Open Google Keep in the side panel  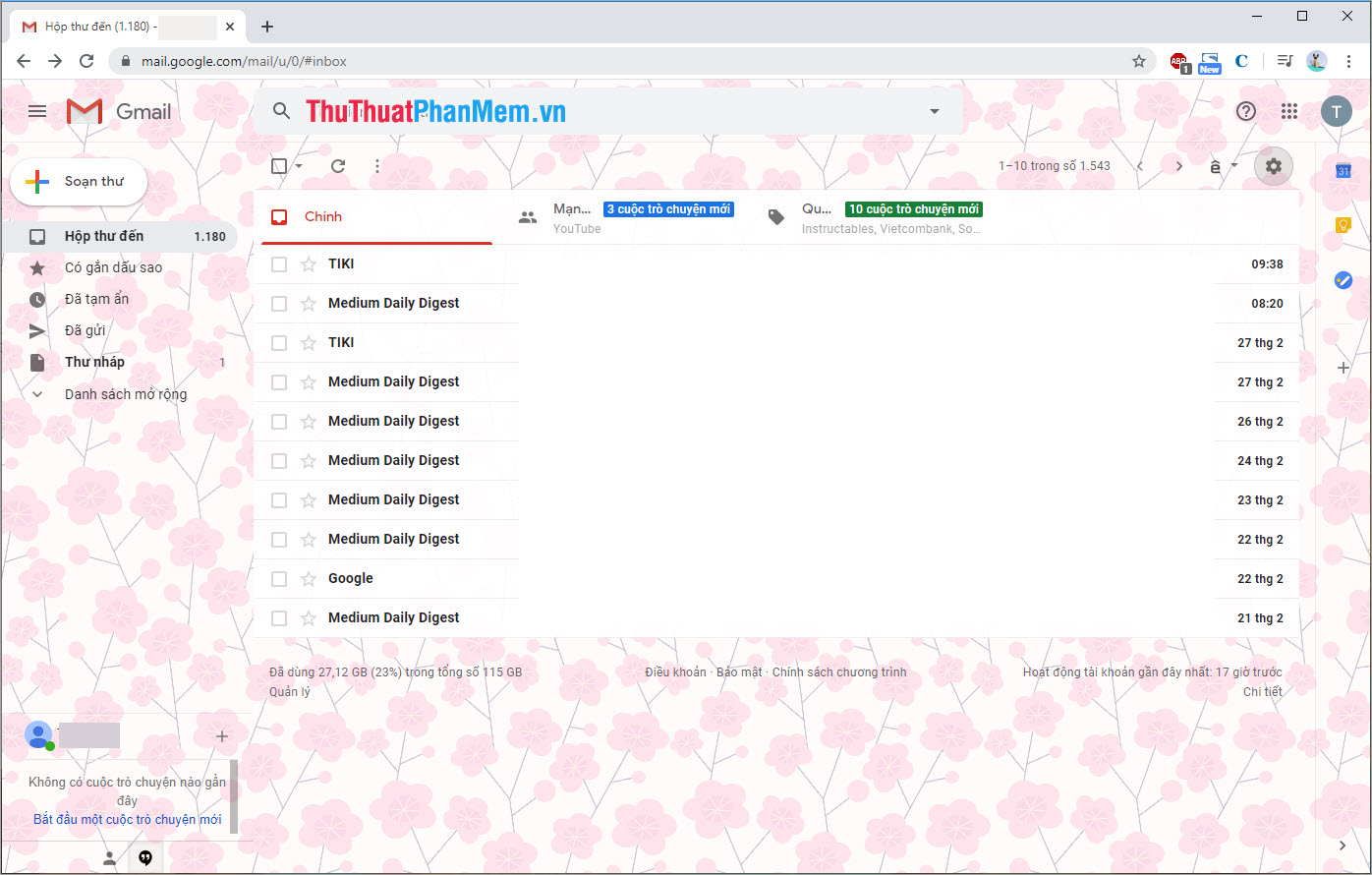(x=1343, y=225)
